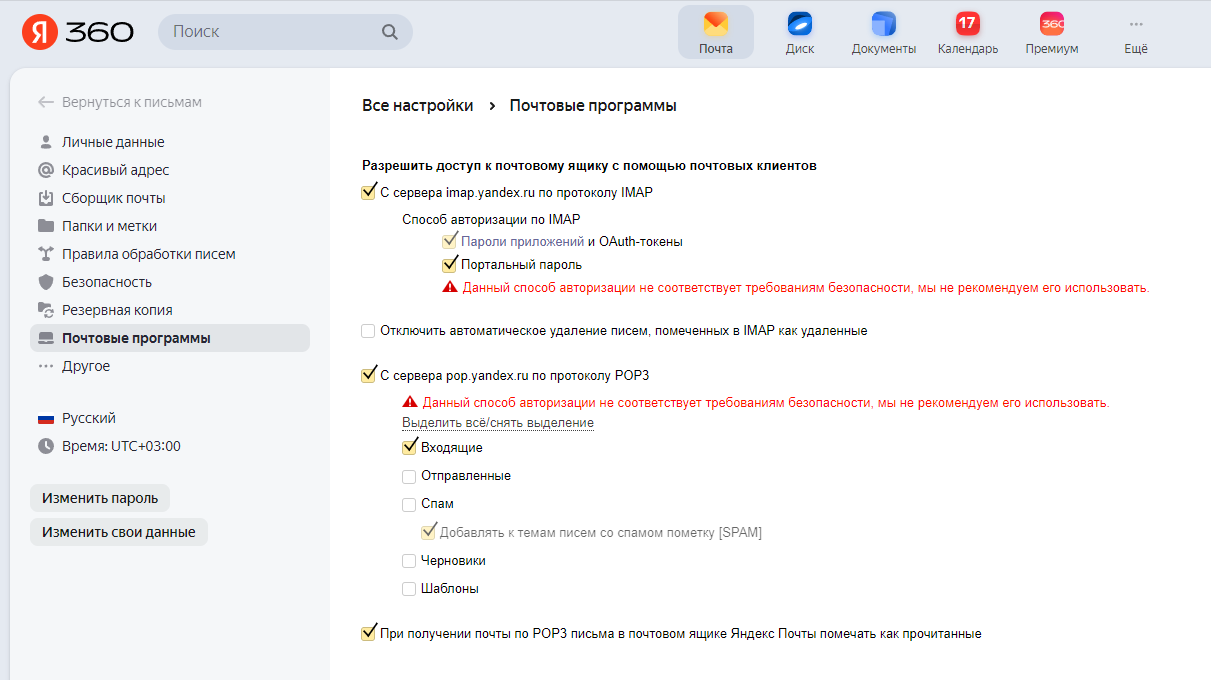Expand Все настройки breadcrumb

point(416,104)
